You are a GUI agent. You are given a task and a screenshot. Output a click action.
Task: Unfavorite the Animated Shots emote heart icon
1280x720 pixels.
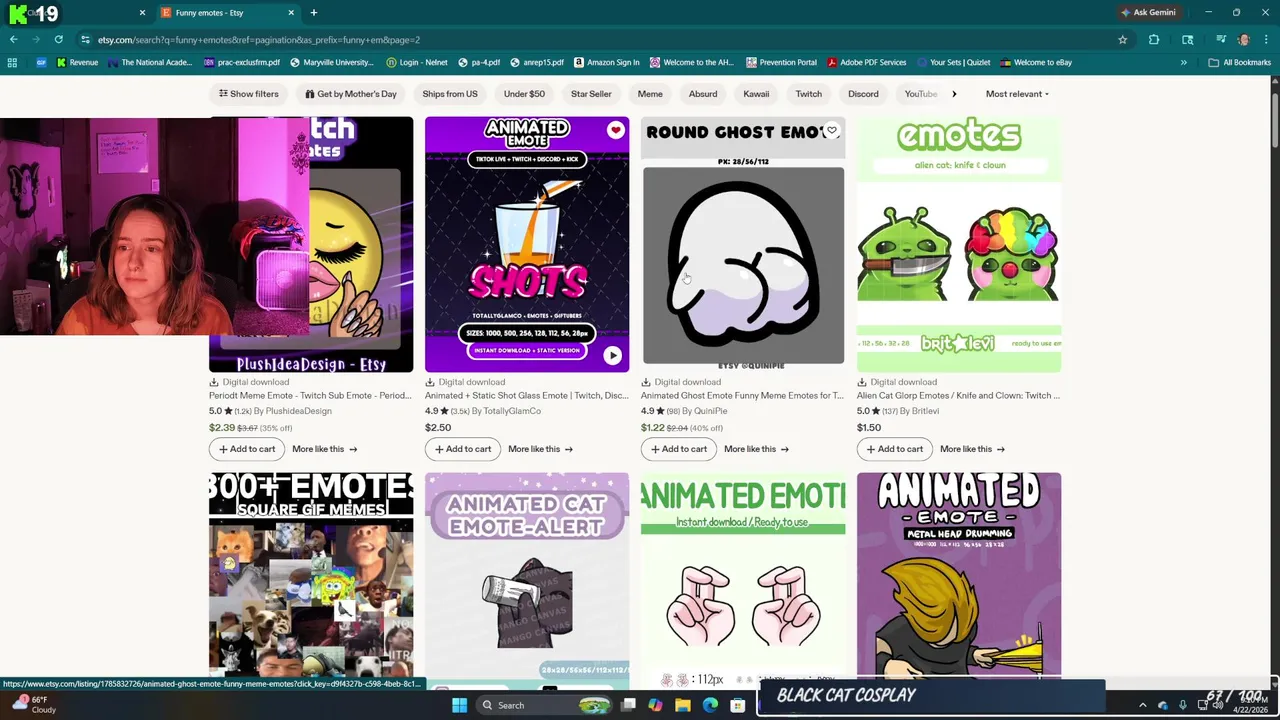click(615, 131)
